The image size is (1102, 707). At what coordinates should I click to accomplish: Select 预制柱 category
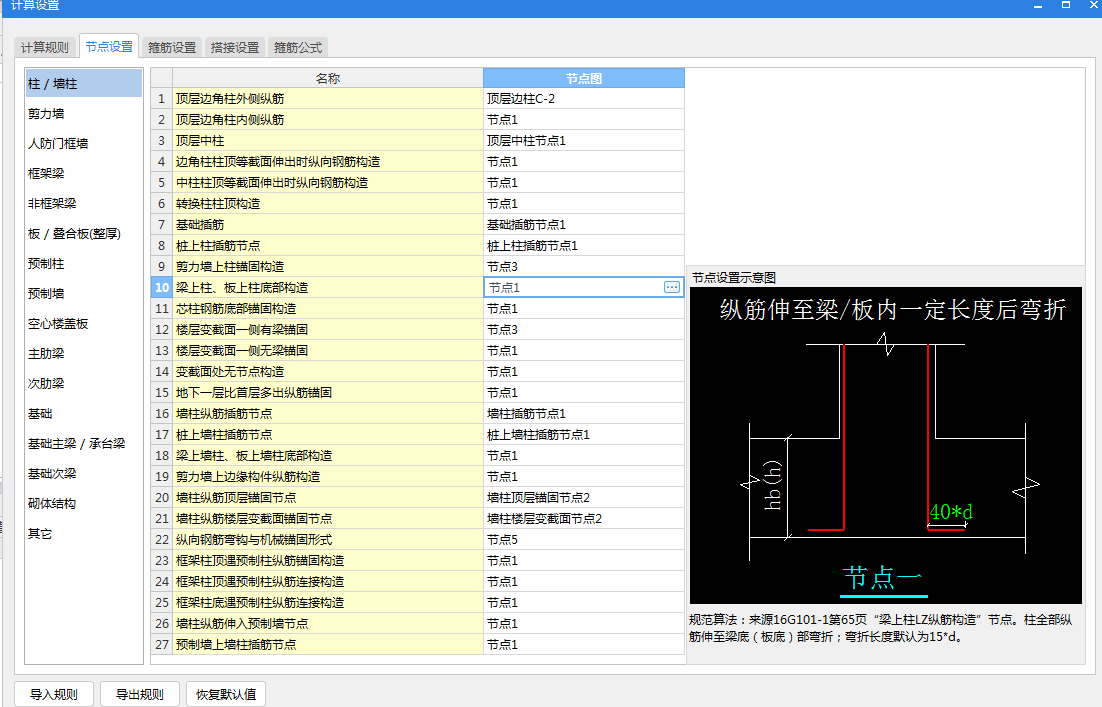click(x=84, y=264)
